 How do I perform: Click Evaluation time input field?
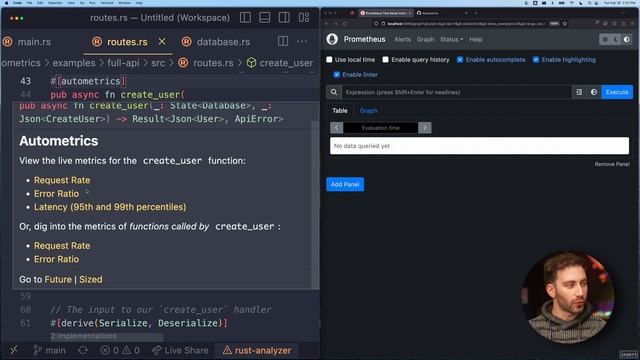pyautogui.click(x=380, y=128)
